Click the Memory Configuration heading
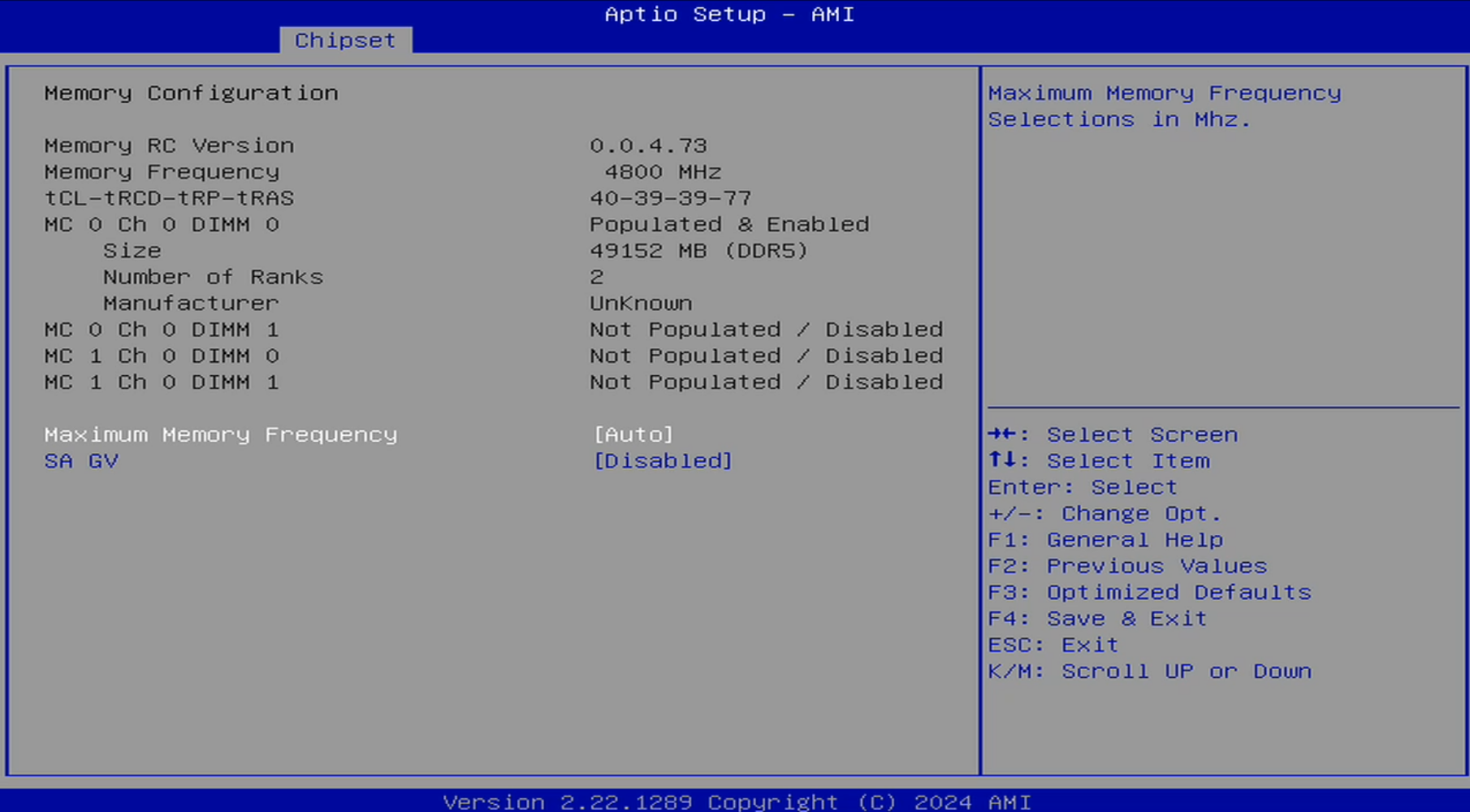The image size is (1470, 812). click(191, 93)
